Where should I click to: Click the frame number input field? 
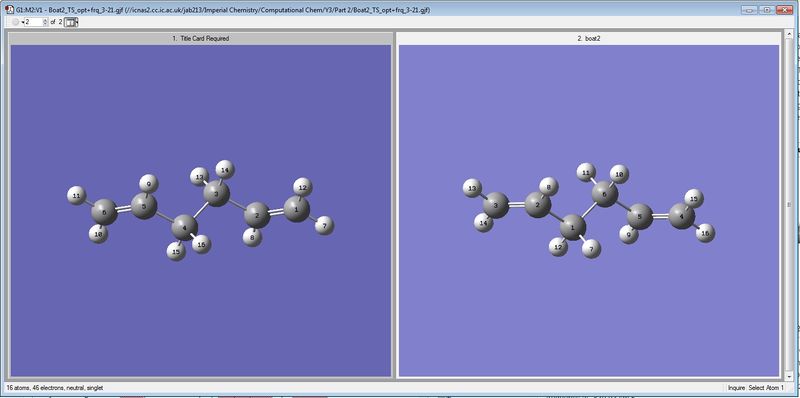pyautogui.click(x=34, y=22)
